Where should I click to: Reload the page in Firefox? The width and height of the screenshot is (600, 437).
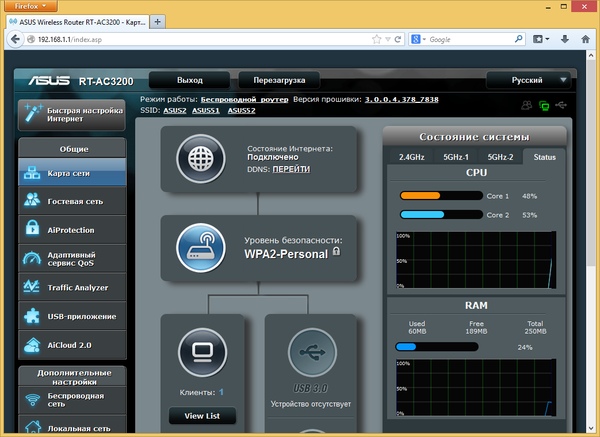click(398, 39)
